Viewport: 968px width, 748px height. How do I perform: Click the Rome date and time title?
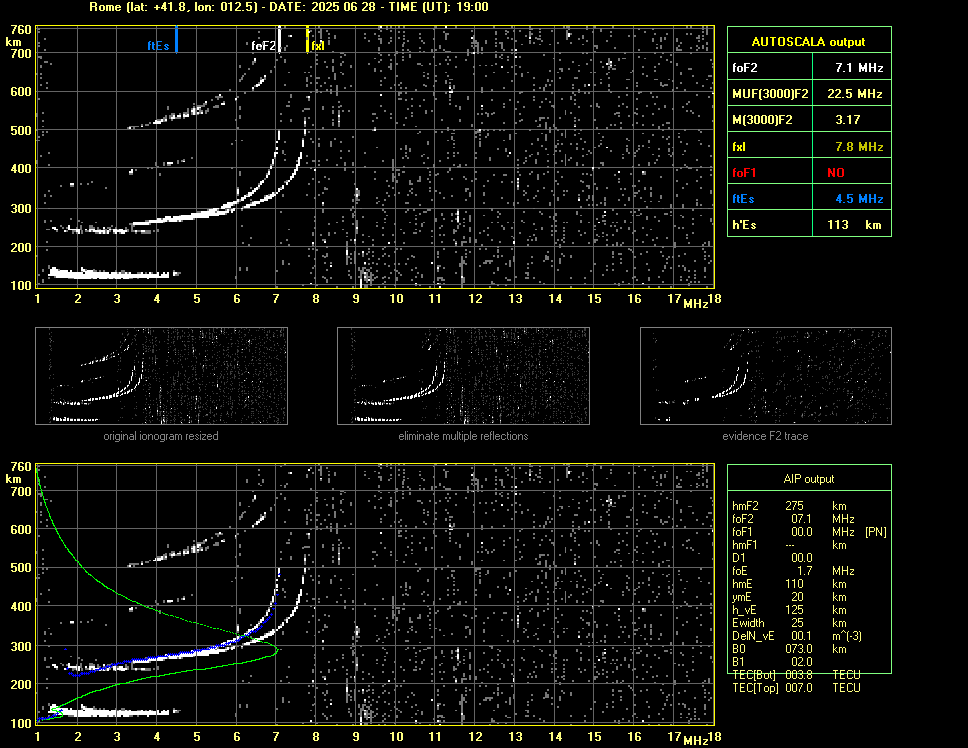coord(289,7)
